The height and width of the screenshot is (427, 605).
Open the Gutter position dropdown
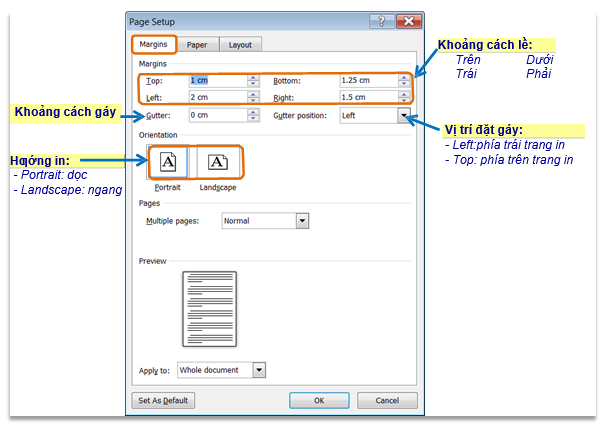(403, 116)
